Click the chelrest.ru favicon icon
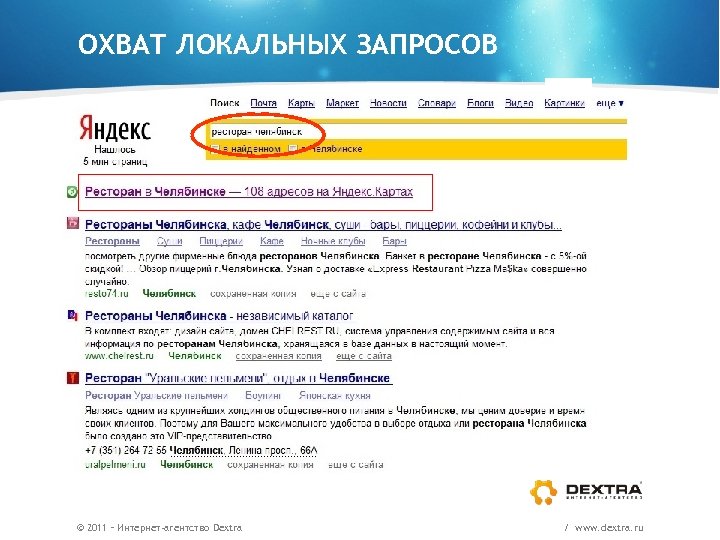This screenshot has width=720, height=540. 73,315
